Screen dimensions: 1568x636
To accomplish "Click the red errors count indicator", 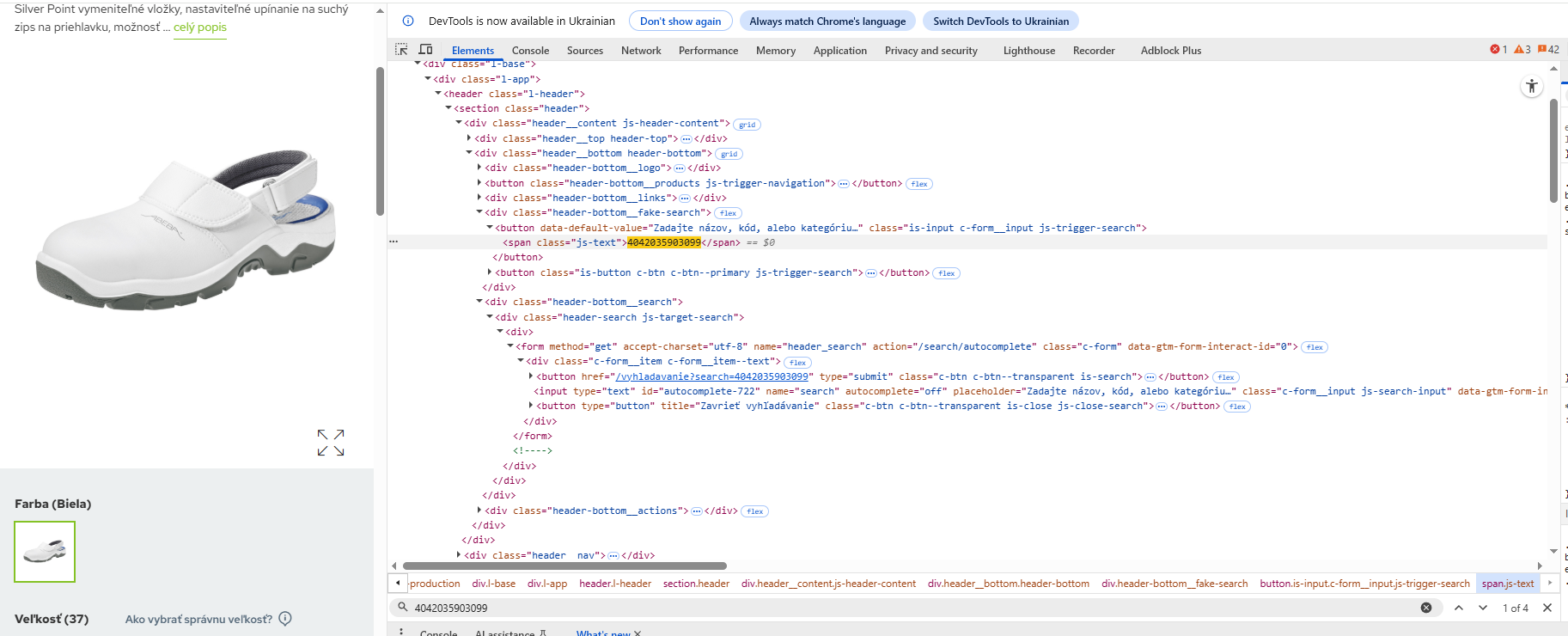I will tap(1499, 50).
